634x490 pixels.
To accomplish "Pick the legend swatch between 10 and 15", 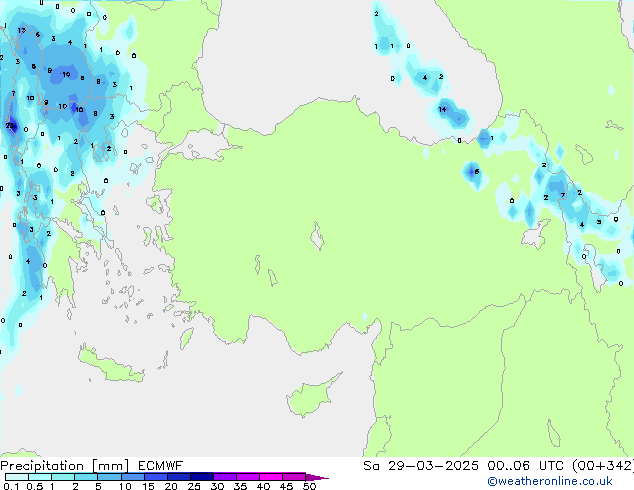I will click(x=132, y=477).
